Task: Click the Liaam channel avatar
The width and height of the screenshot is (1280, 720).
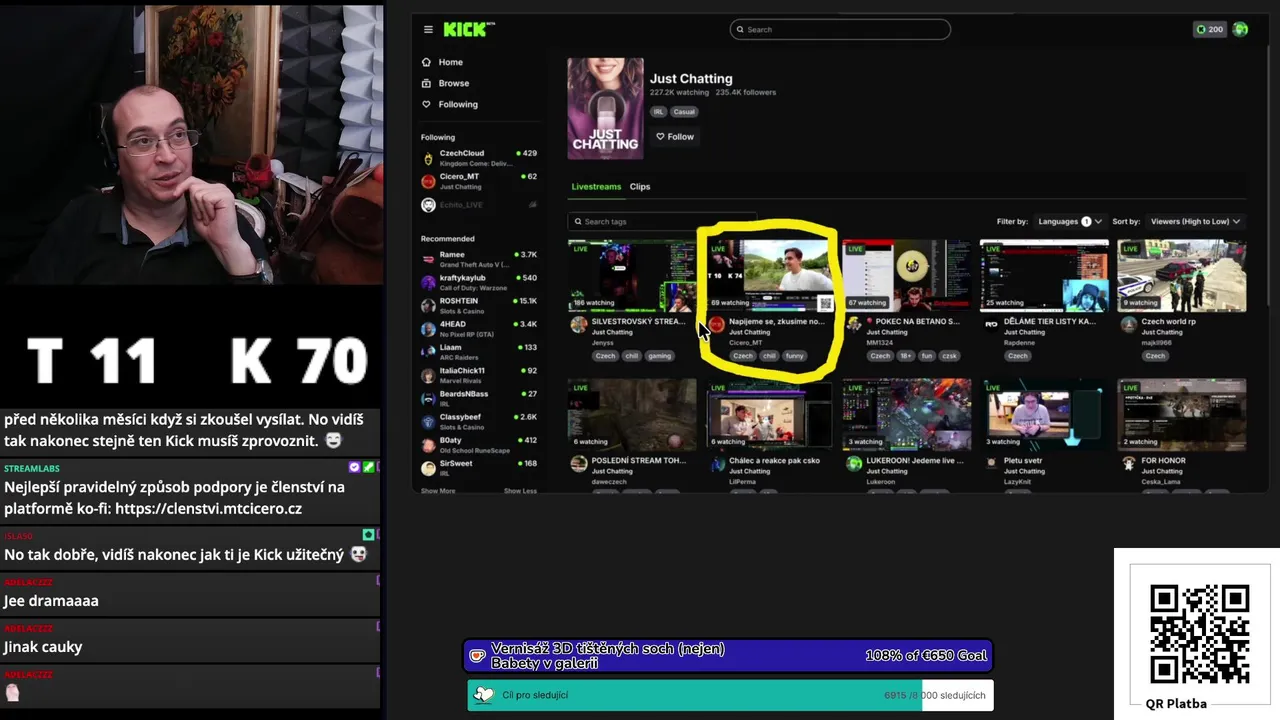Action: click(x=428, y=352)
